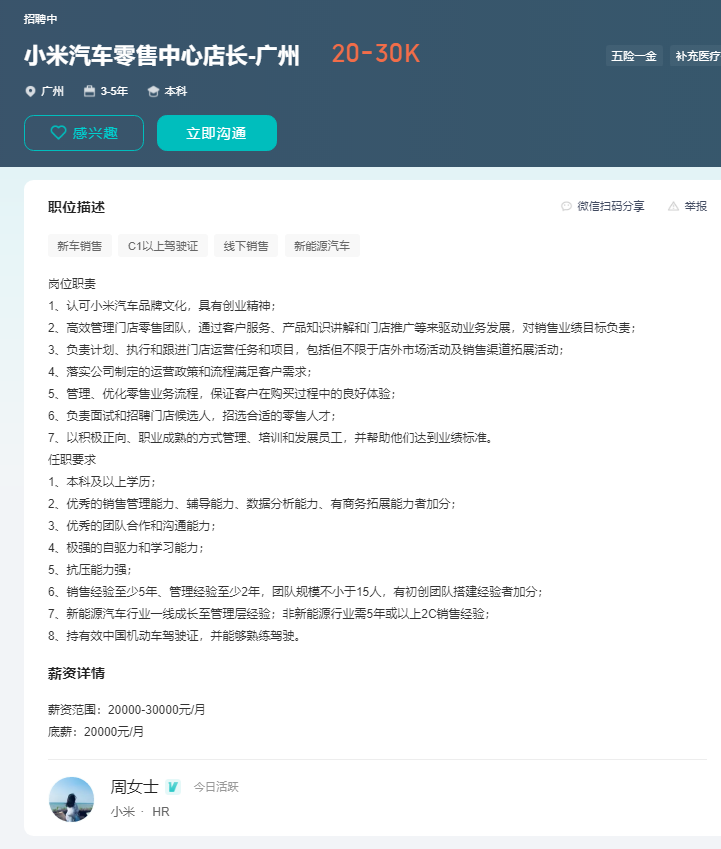Click the briefcase icon beside 3-5年
This screenshot has height=849, width=721.
coord(89,91)
